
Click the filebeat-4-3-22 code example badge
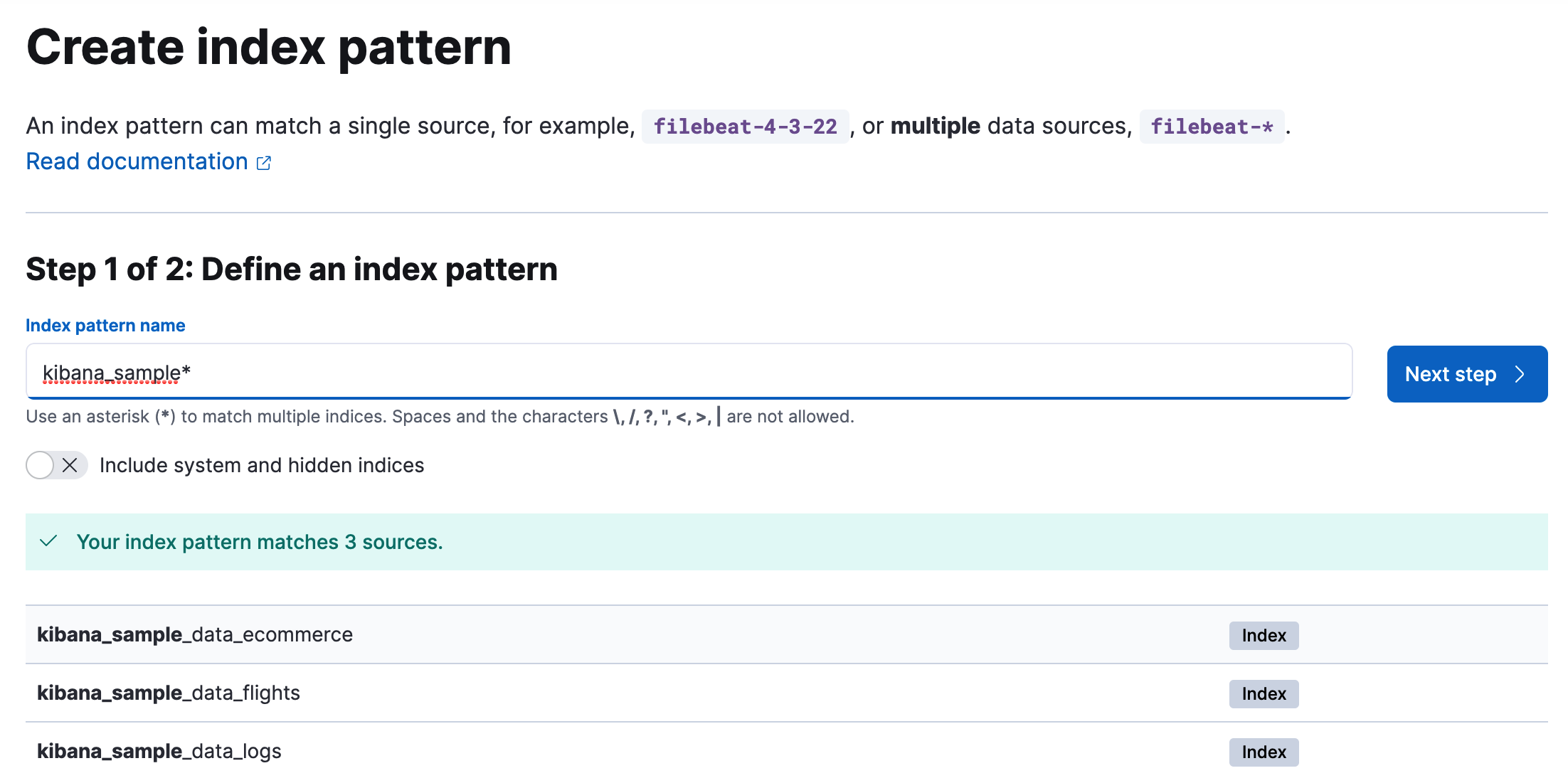click(744, 126)
